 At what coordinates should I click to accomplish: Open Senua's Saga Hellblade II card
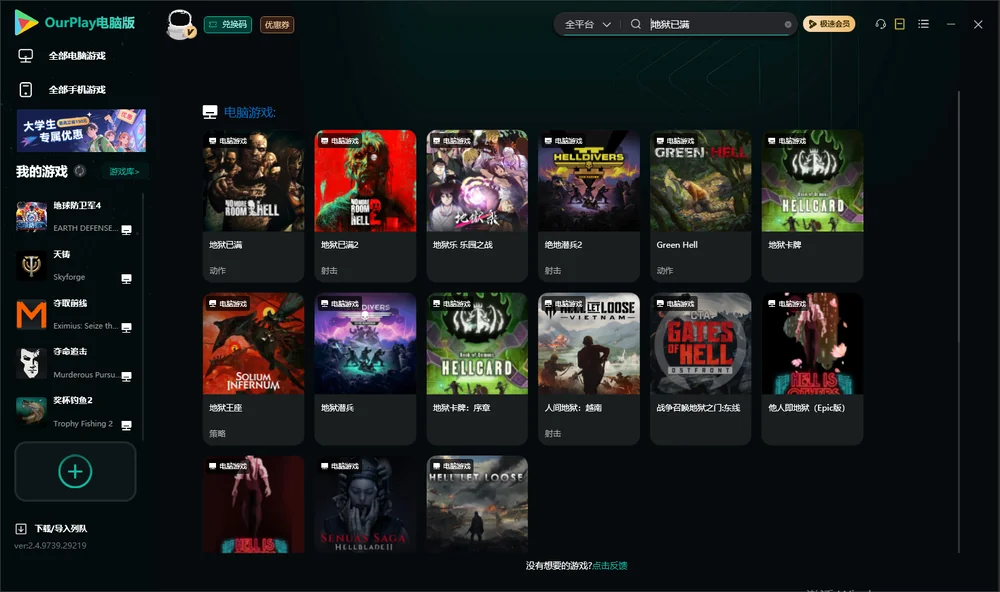[x=365, y=504]
